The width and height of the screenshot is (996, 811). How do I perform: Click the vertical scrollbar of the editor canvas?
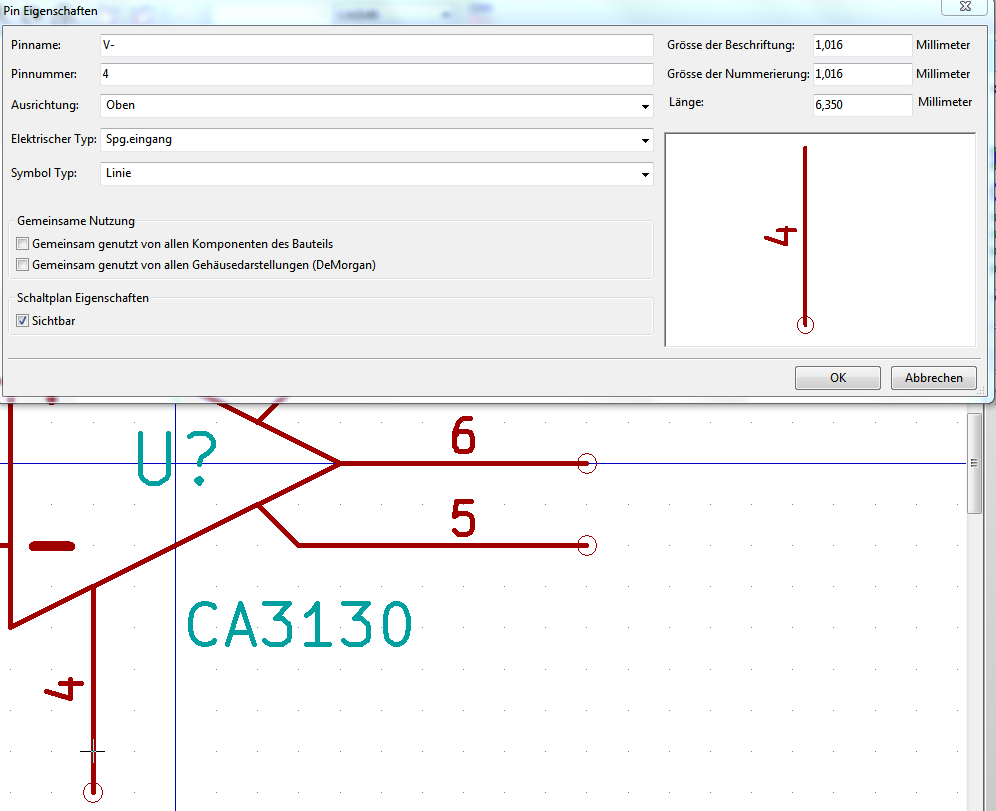(x=974, y=463)
